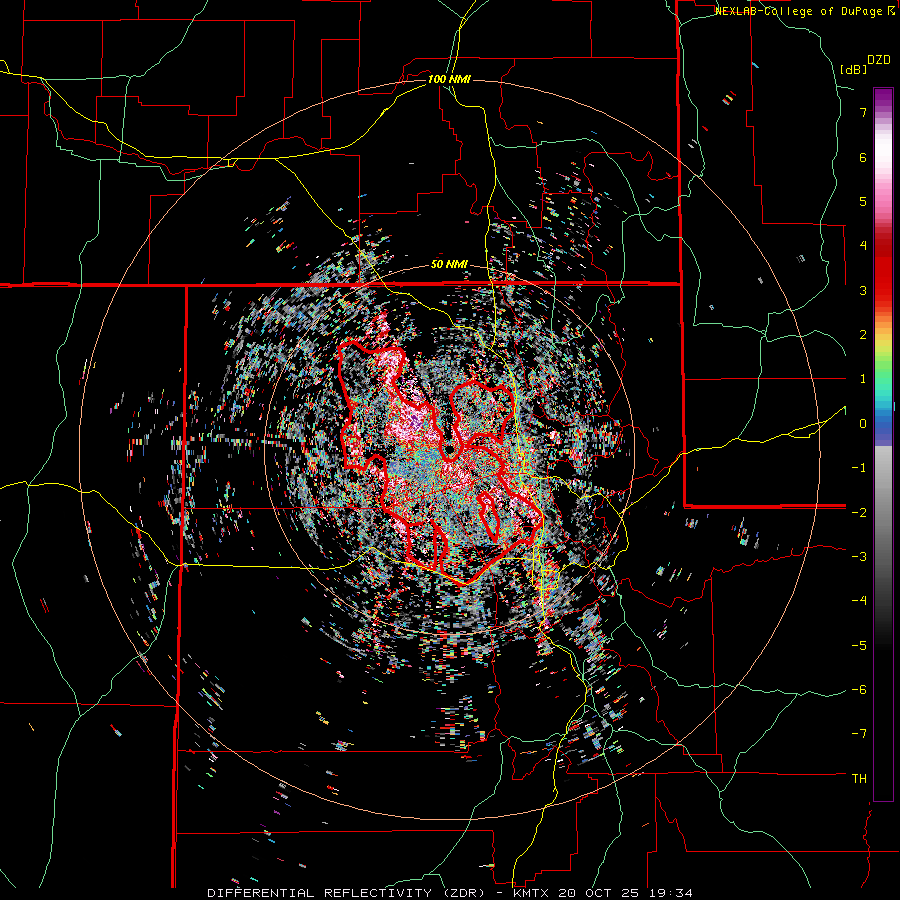
Task: Click the color scale label "7"
Action: [x=863, y=112]
